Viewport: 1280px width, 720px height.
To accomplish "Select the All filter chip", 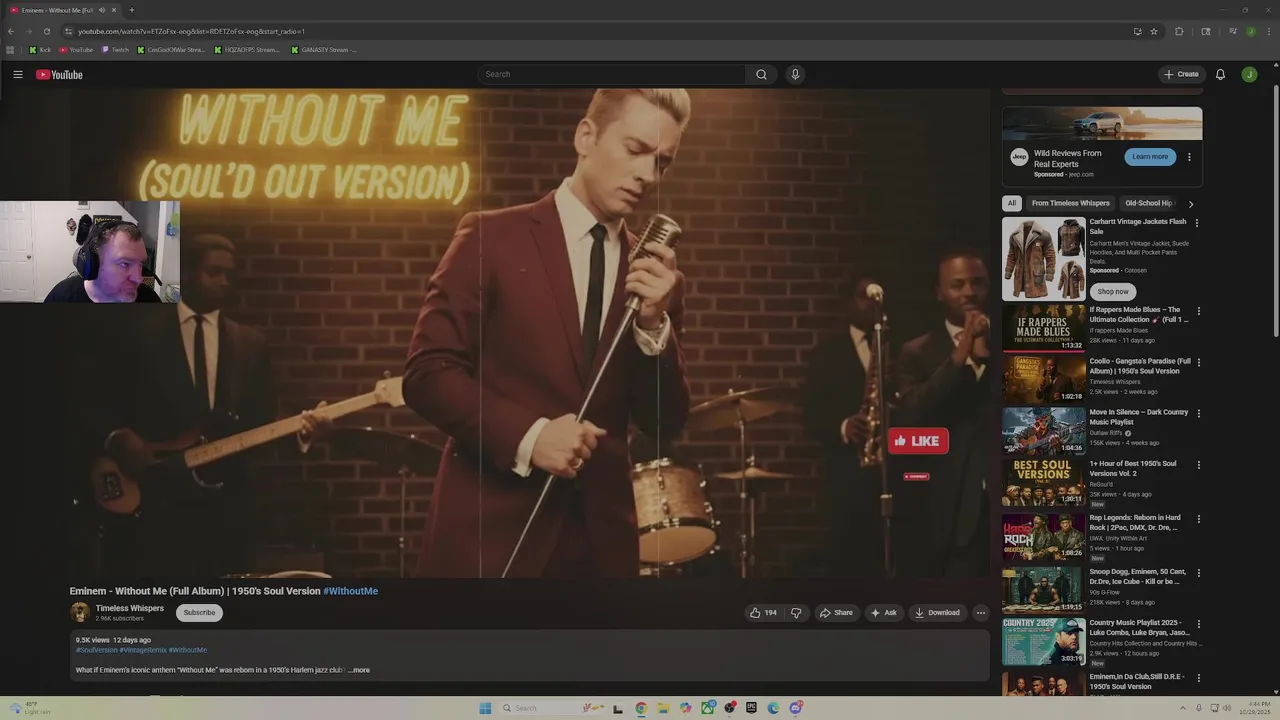I will (1011, 203).
